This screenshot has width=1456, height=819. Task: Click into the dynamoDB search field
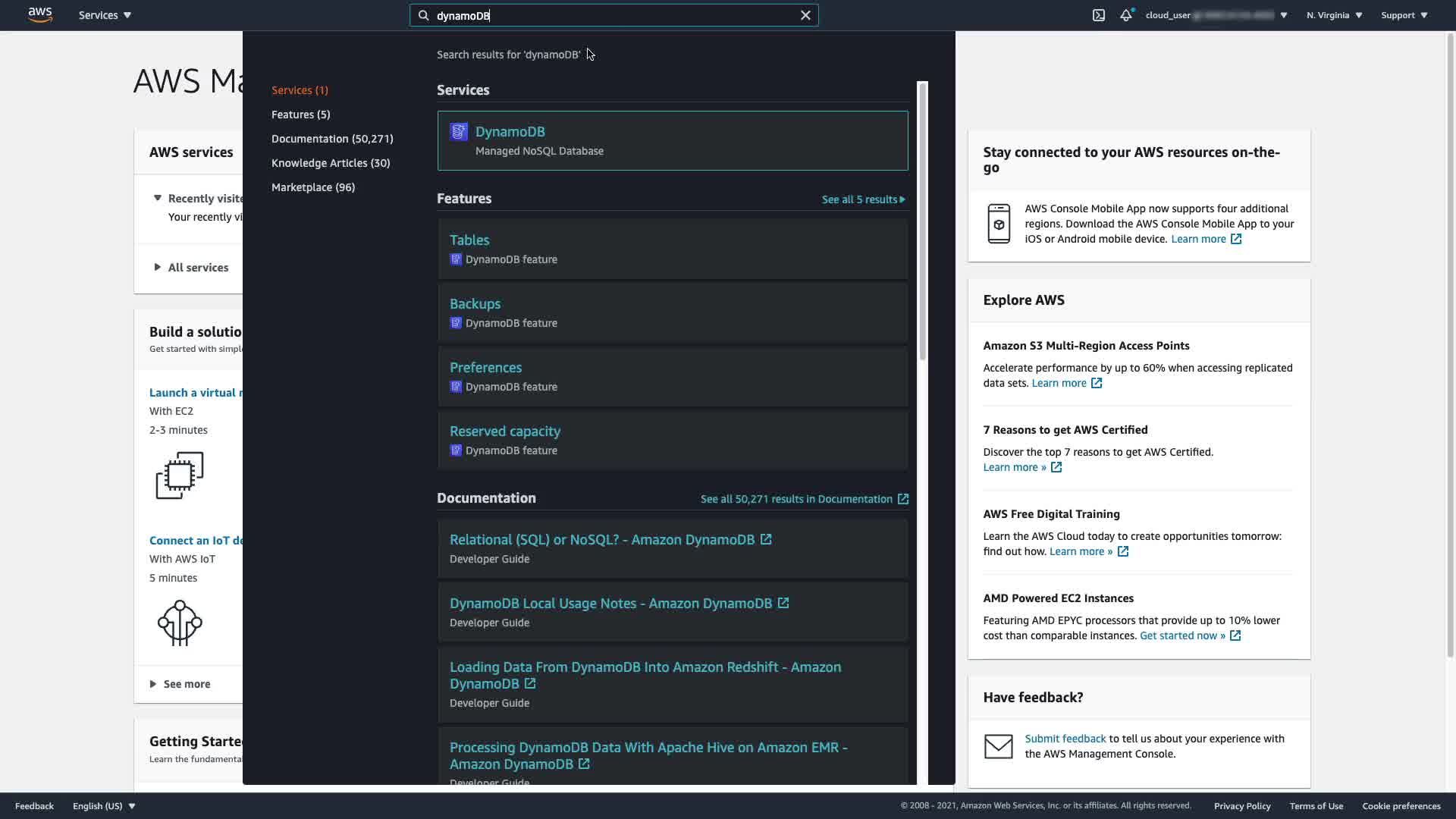pyautogui.click(x=607, y=15)
